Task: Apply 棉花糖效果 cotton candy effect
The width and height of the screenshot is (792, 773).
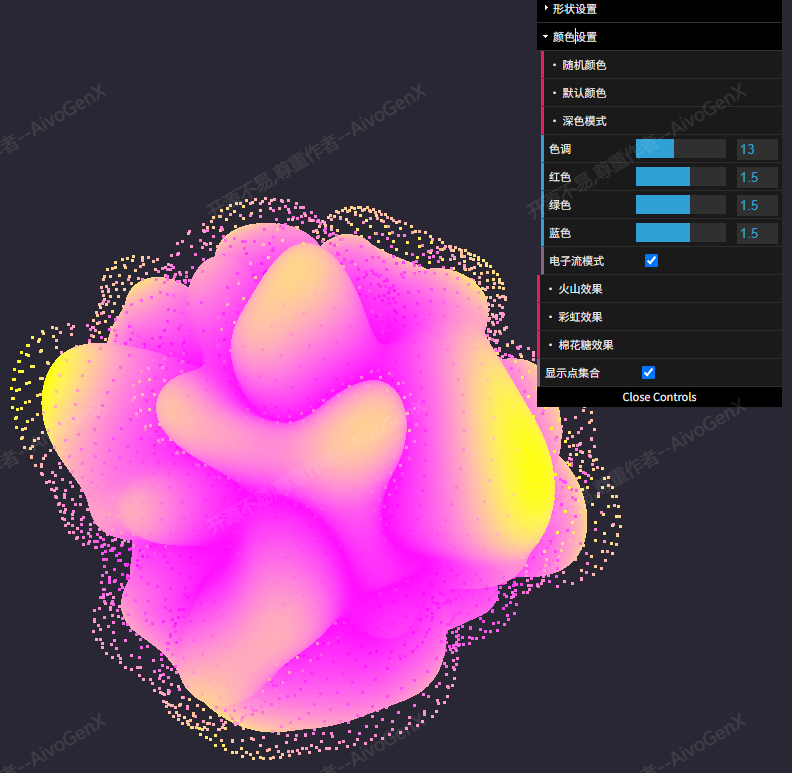Action: click(x=585, y=345)
